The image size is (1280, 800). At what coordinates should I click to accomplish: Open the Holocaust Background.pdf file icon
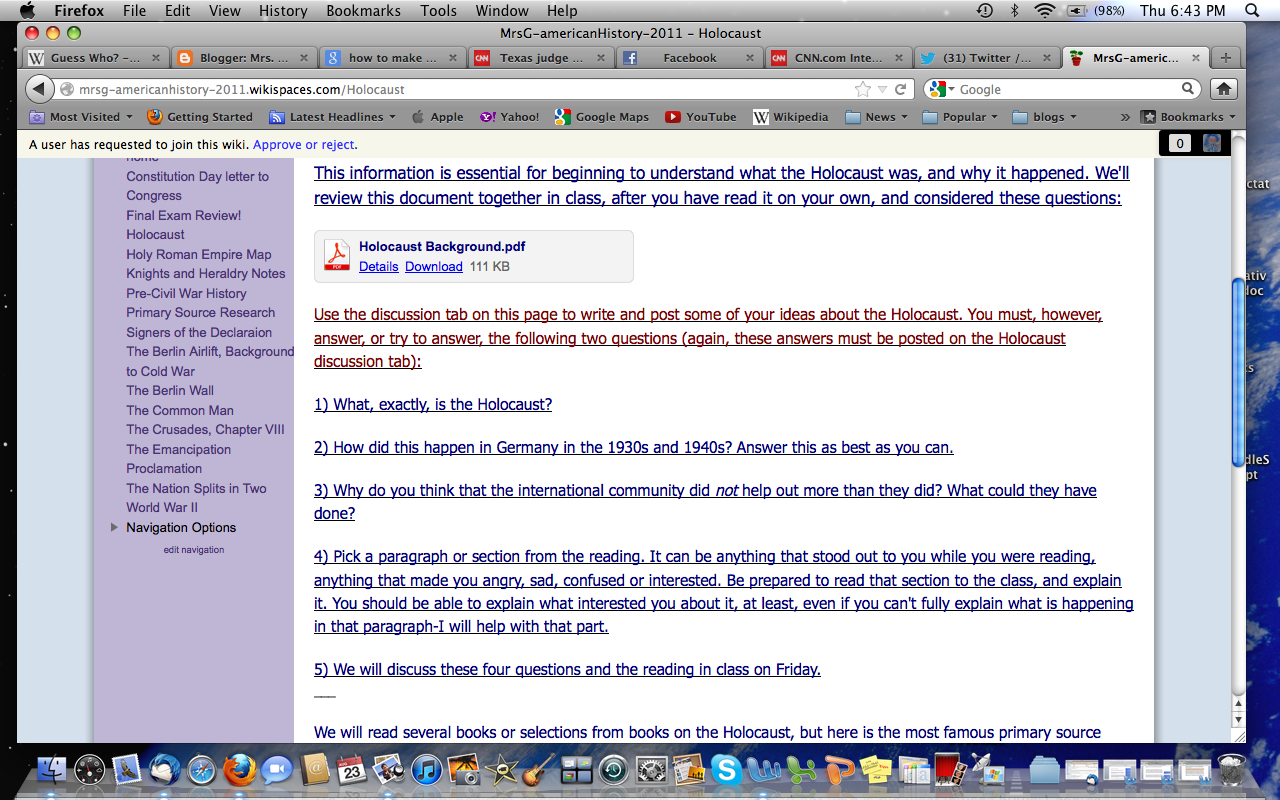click(x=337, y=255)
